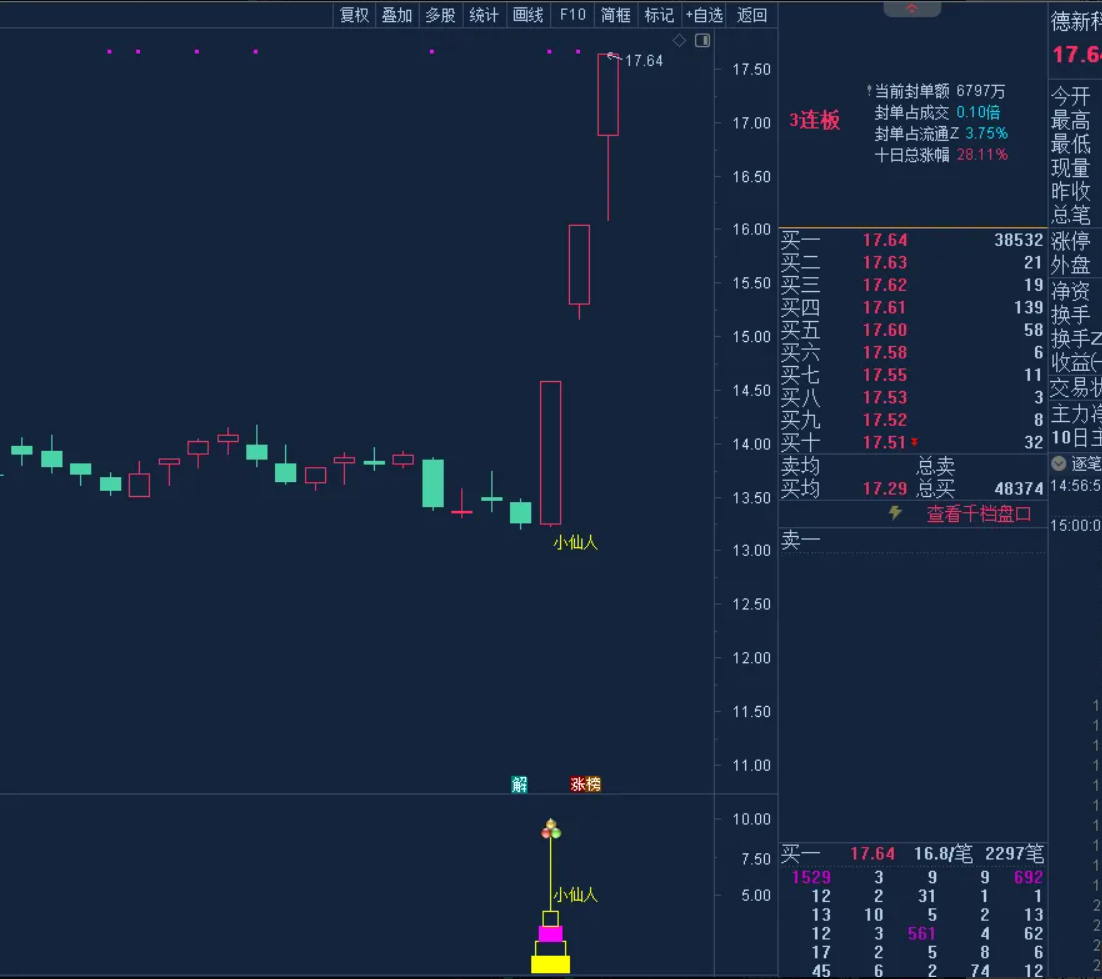1102x979 pixels.
Task: Collapse panel with red double-chevron handle
Action: 911,9
